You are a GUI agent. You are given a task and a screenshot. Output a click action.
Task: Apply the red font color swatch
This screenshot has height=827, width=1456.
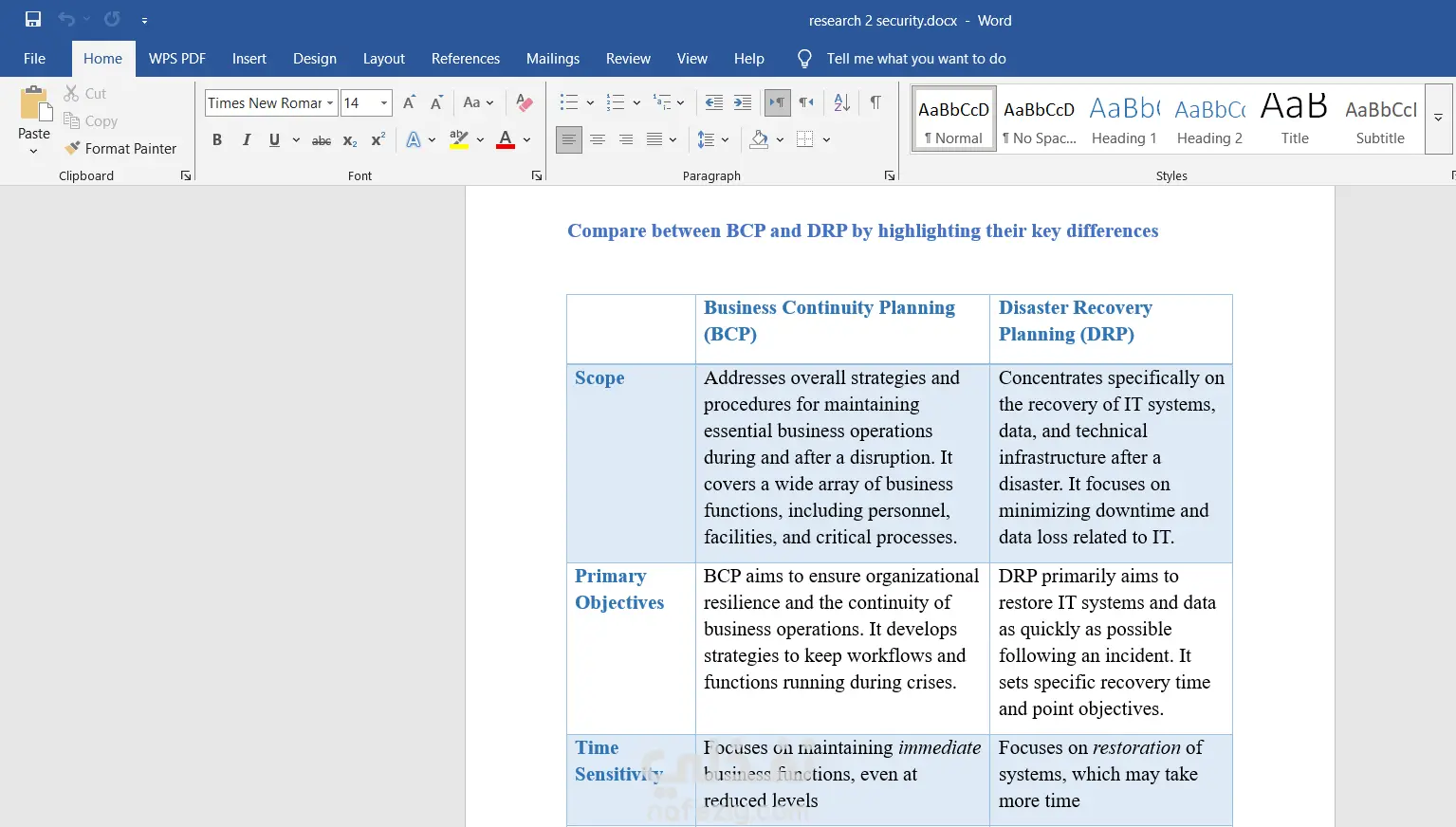[x=506, y=140]
